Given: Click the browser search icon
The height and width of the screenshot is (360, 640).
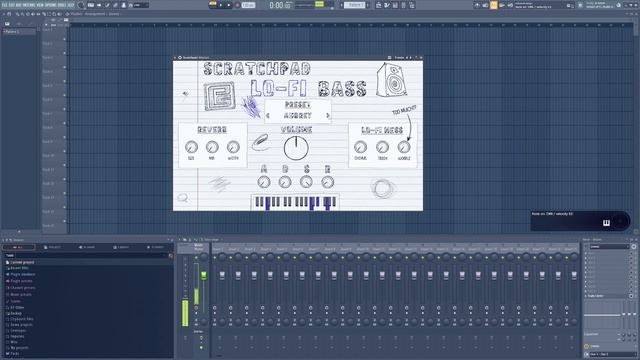Looking at the screenshot, I should pyautogui.click(x=171, y=256).
